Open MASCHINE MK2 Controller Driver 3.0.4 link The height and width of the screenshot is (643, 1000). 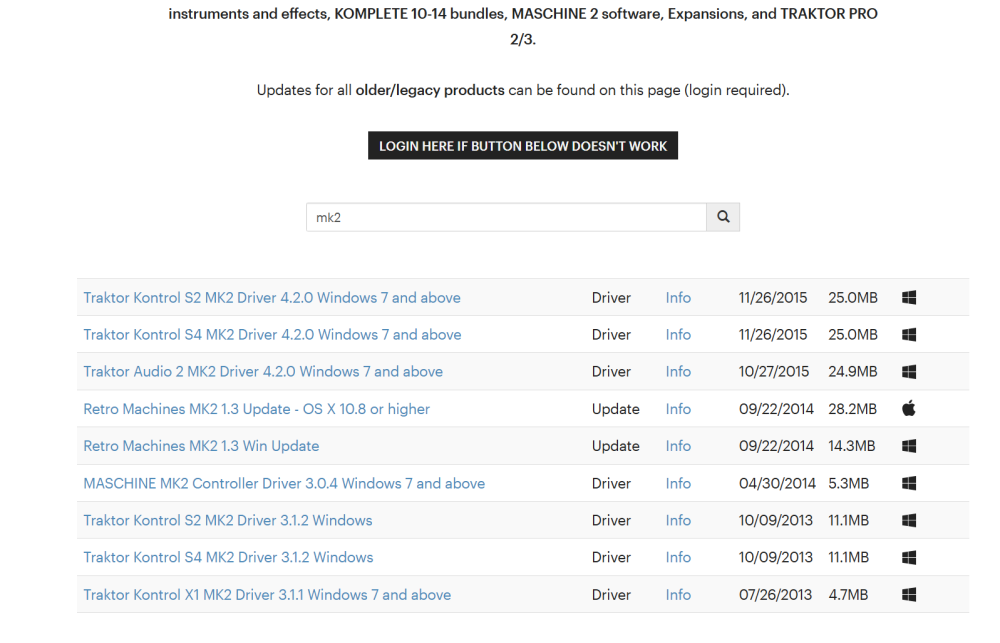pos(284,483)
